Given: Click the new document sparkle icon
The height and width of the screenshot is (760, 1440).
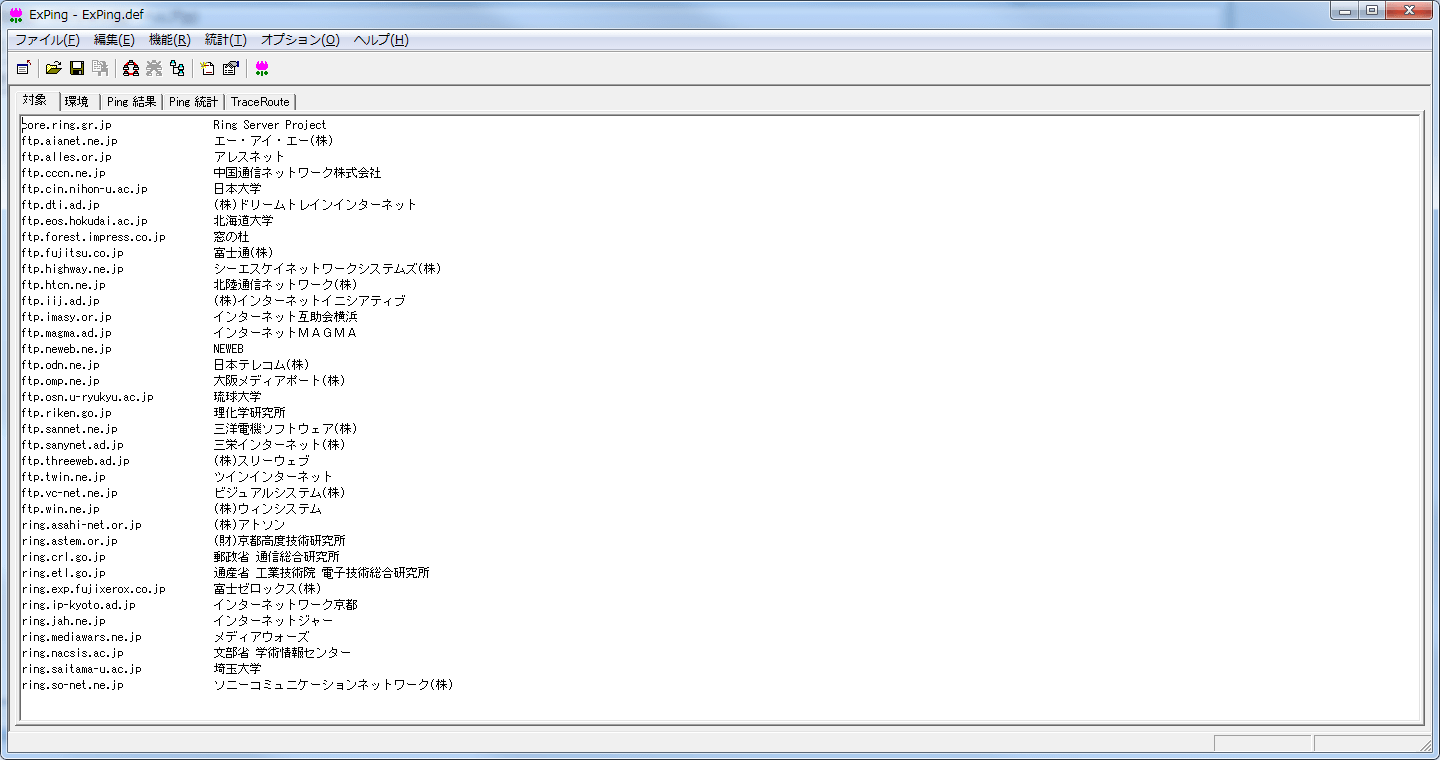Looking at the screenshot, I should coord(208,68).
